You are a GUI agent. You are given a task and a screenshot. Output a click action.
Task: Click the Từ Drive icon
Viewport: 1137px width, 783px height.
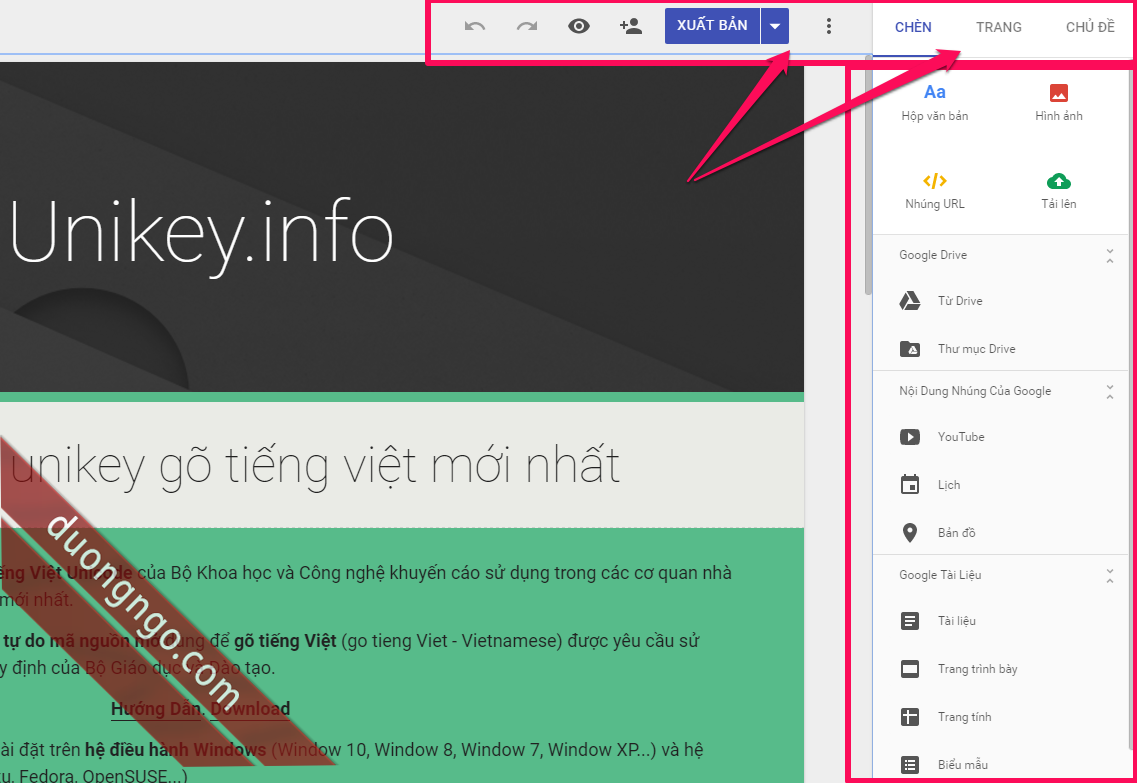click(x=910, y=301)
